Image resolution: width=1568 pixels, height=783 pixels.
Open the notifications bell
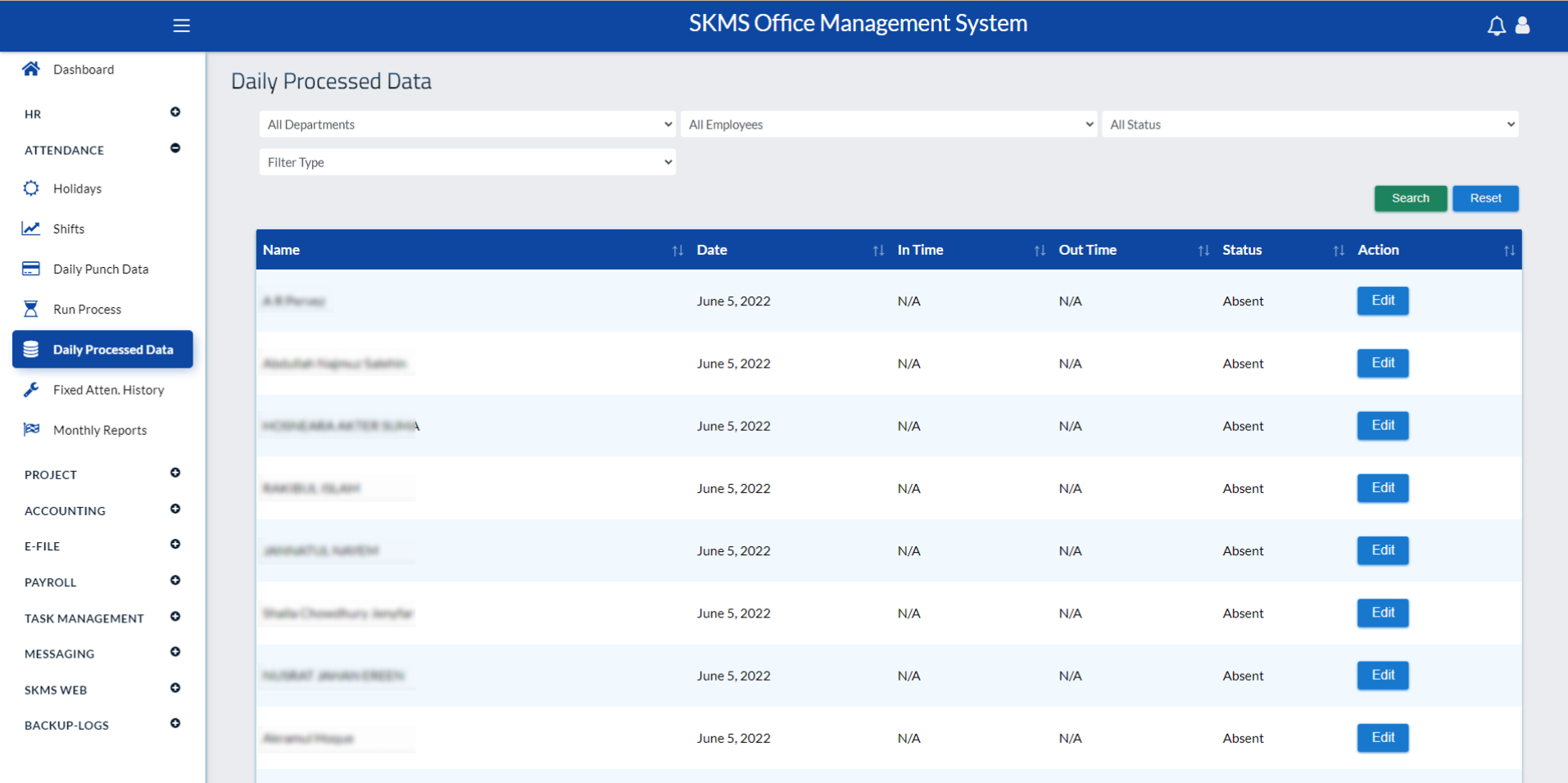(x=1496, y=25)
